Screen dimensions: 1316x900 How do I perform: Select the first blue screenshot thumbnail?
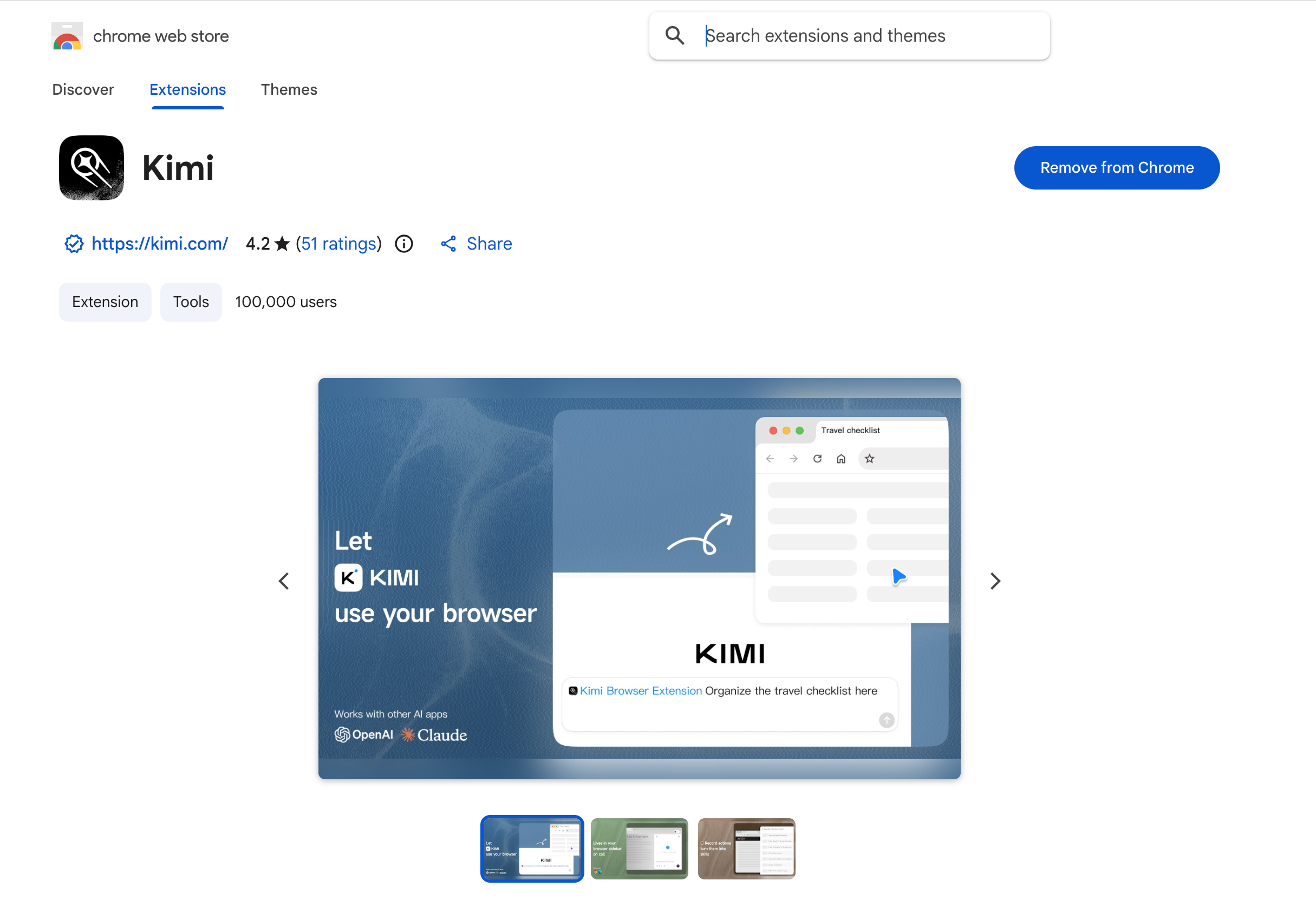[x=532, y=849]
